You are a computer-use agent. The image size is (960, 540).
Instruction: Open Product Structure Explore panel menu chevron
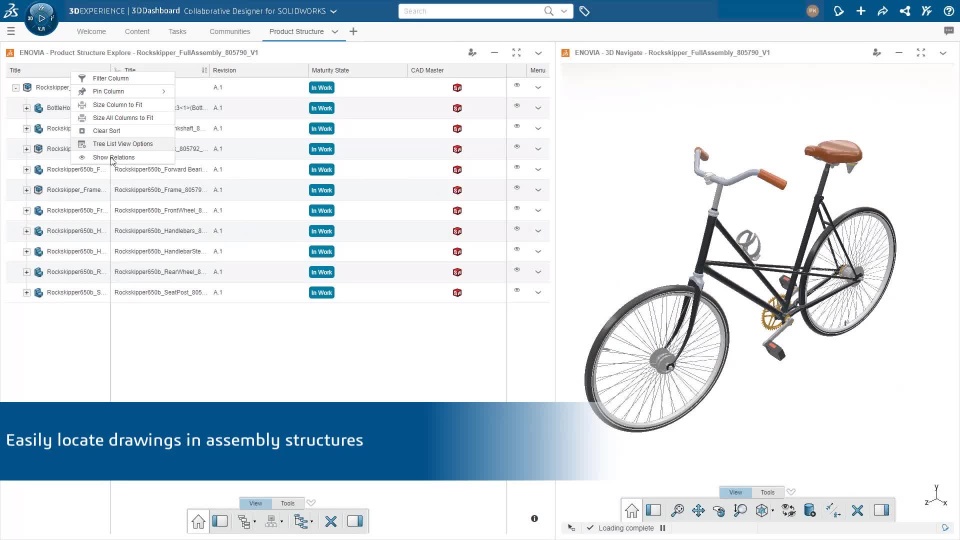coord(538,53)
